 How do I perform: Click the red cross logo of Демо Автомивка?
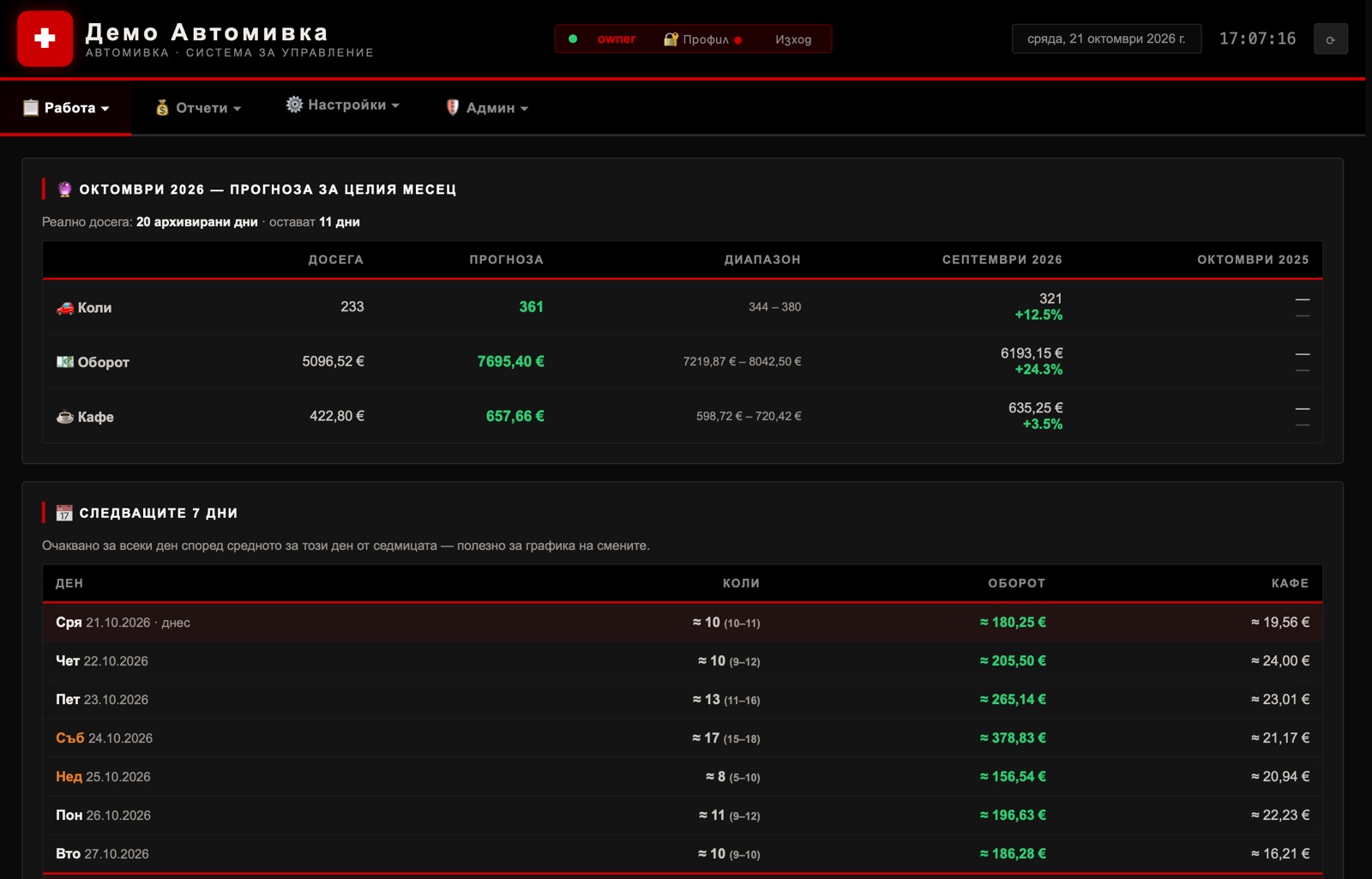[x=45, y=39]
